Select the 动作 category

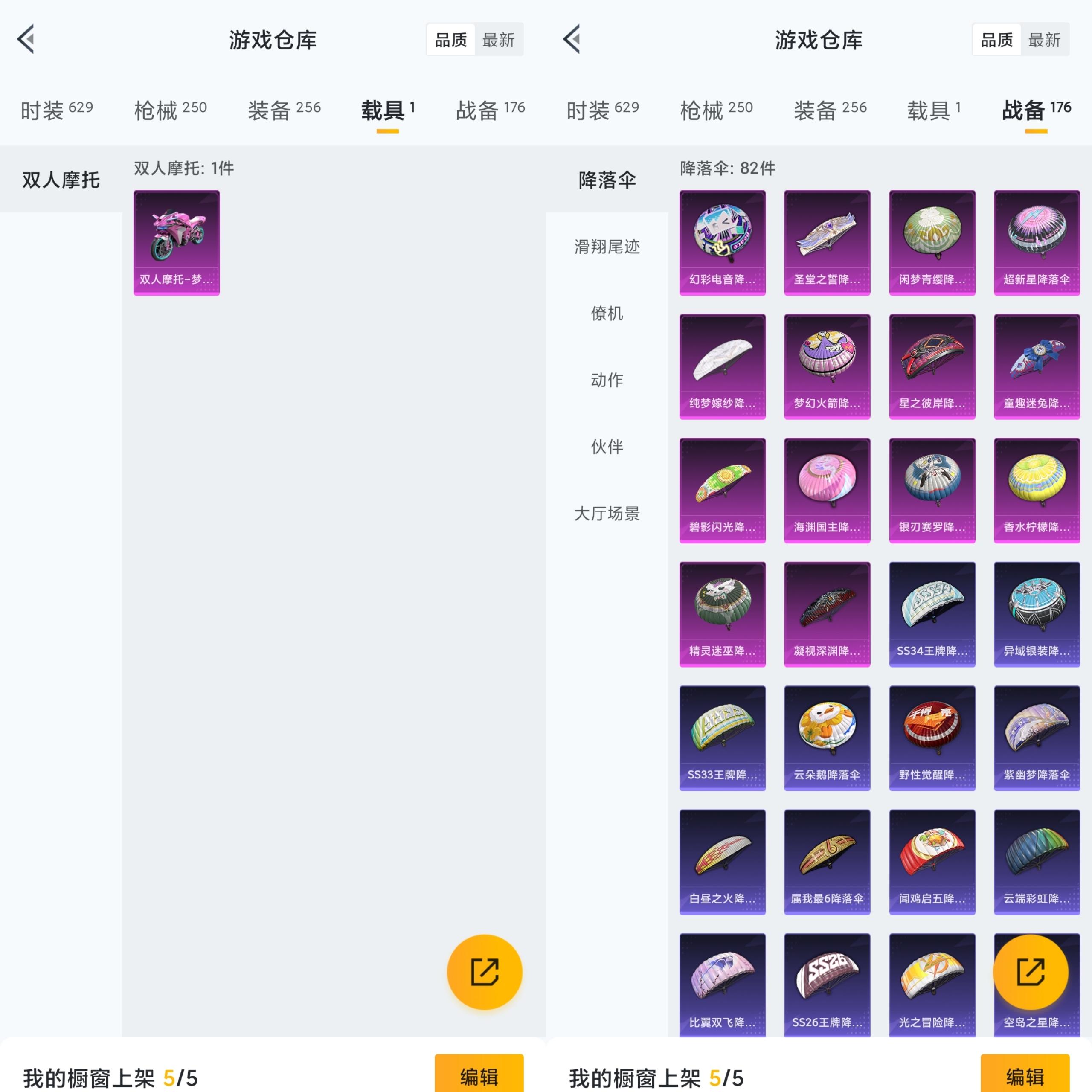[607, 380]
